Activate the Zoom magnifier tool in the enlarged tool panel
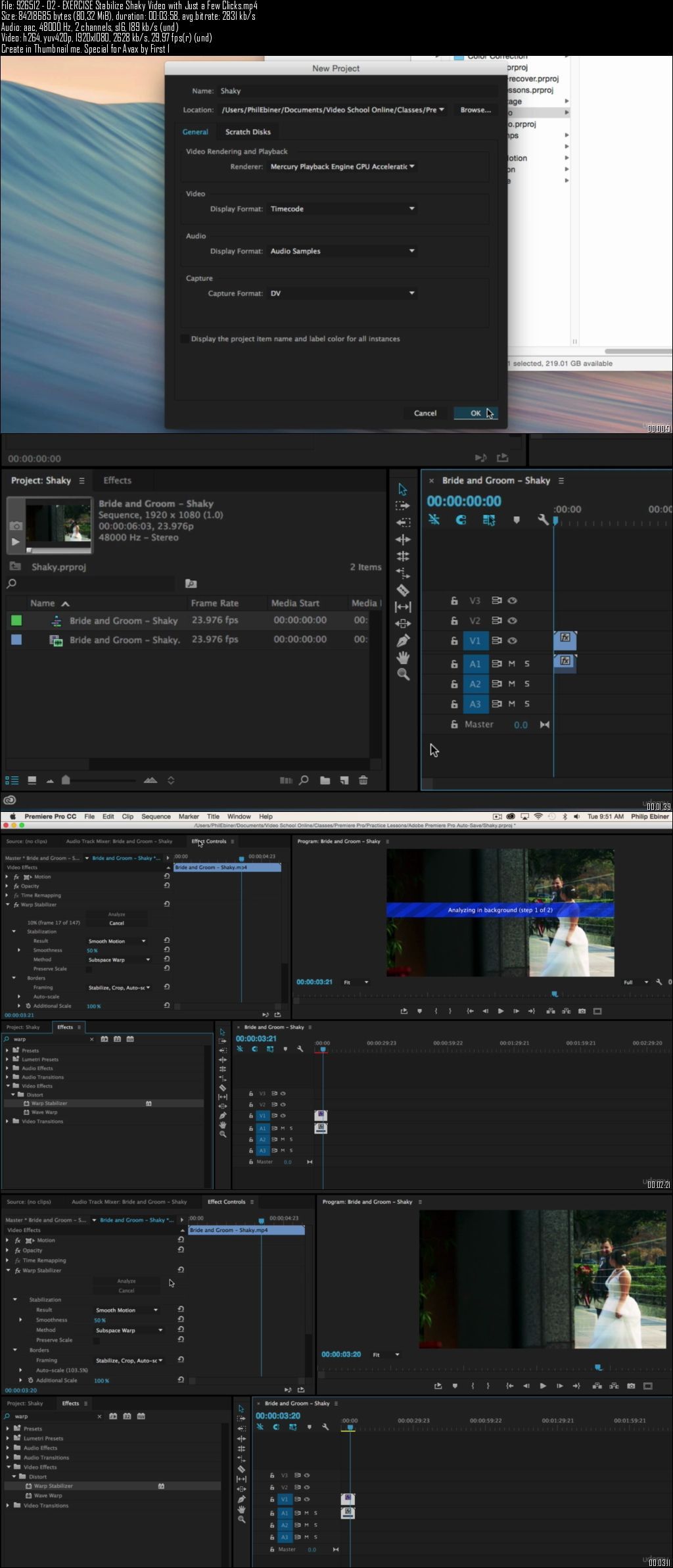 click(x=403, y=674)
